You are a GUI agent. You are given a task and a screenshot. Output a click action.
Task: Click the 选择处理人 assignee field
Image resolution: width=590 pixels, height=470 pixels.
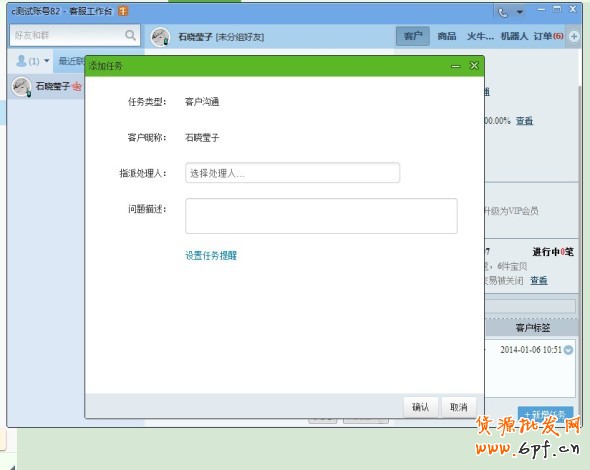click(x=292, y=173)
